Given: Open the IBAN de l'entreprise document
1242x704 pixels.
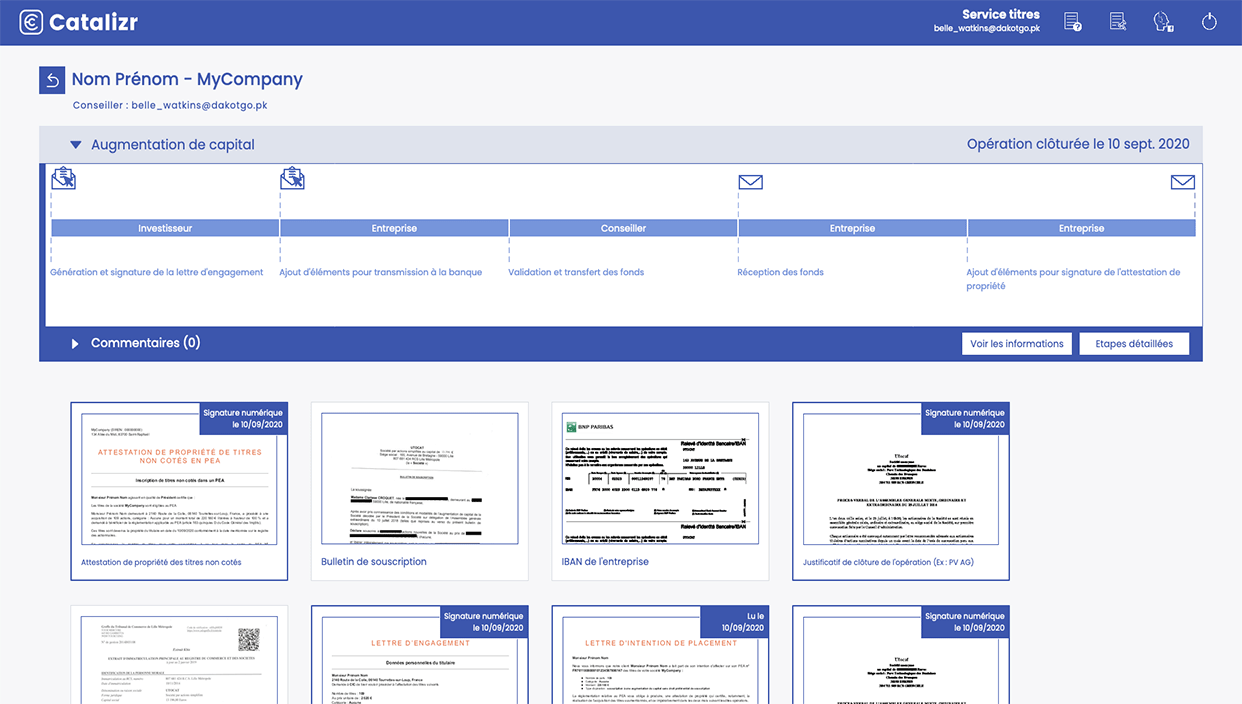Looking at the screenshot, I should pos(660,490).
